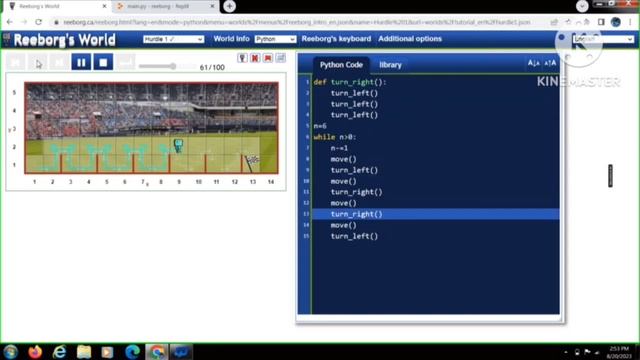Open browser extensions puzzle icon
640x360 pixels.
pyautogui.click(x=587, y=22)
